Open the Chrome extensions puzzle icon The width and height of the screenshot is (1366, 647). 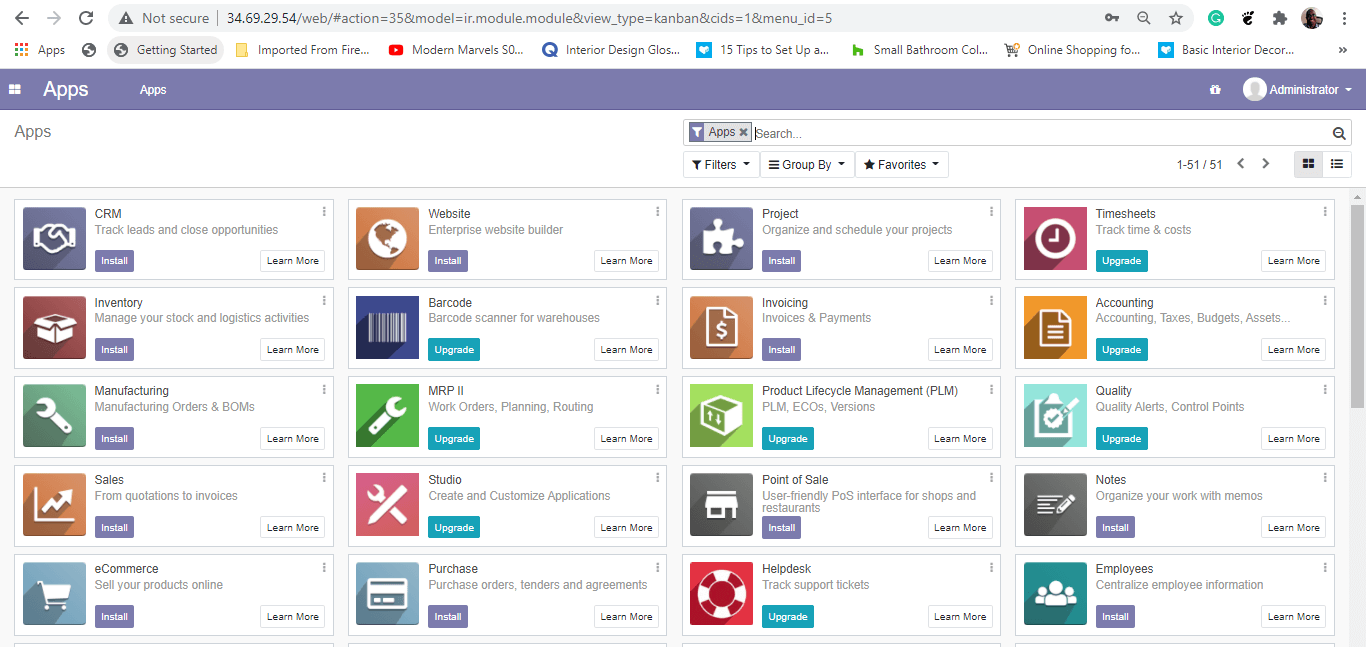1279,18
